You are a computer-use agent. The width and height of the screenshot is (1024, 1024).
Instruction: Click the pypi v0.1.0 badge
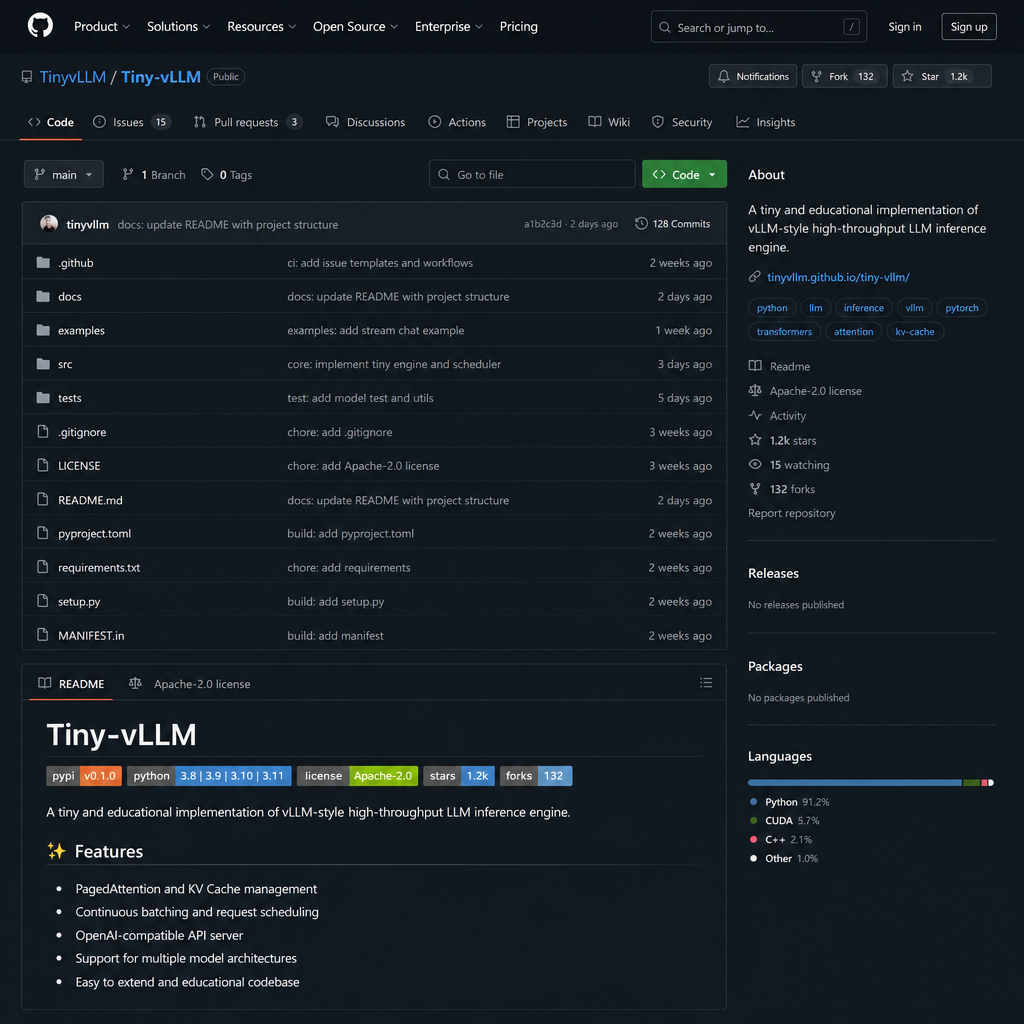click(x=84, y=776)
